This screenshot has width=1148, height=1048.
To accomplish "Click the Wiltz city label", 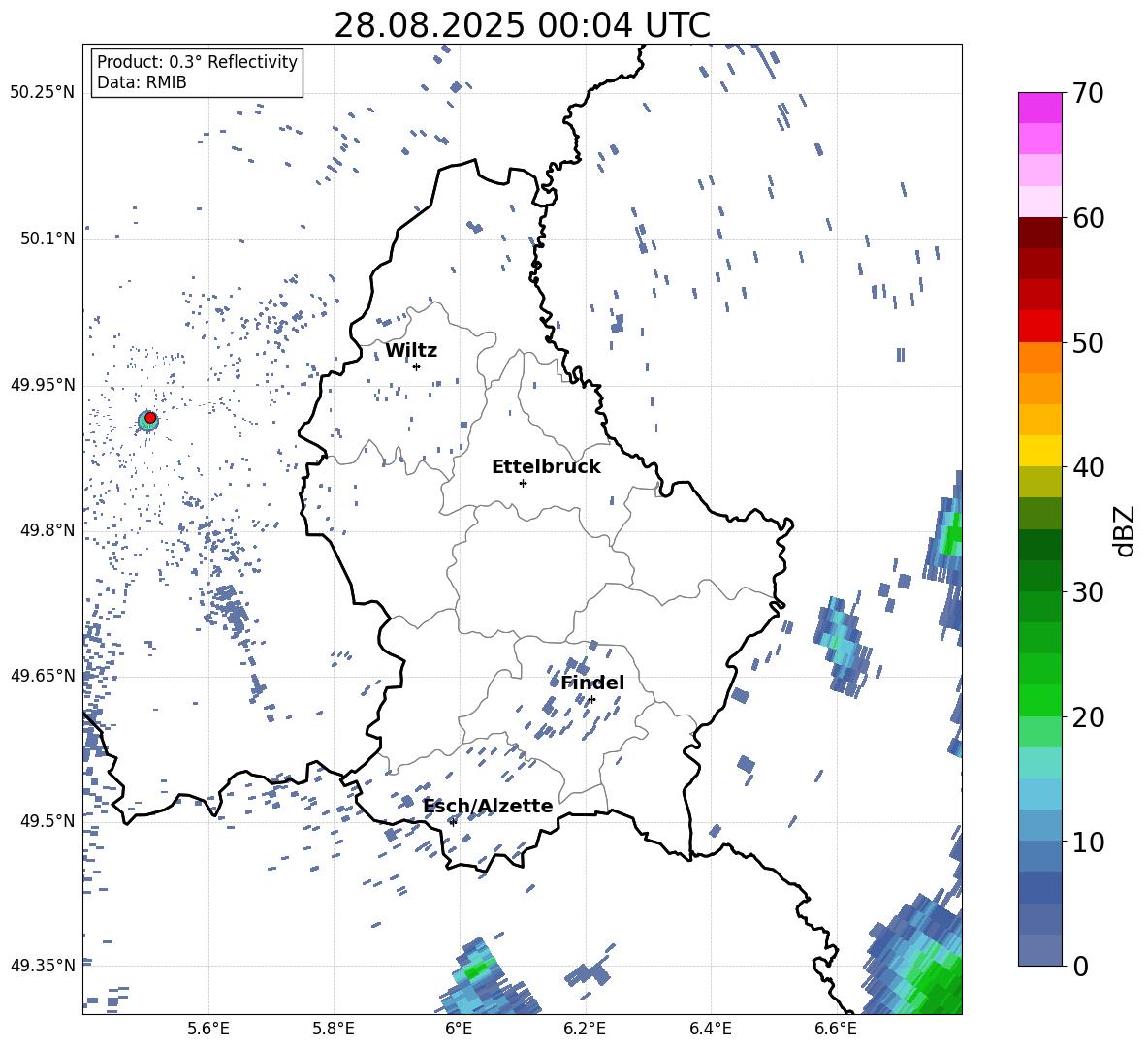I will pyautogui.click(x=411, y=351).
